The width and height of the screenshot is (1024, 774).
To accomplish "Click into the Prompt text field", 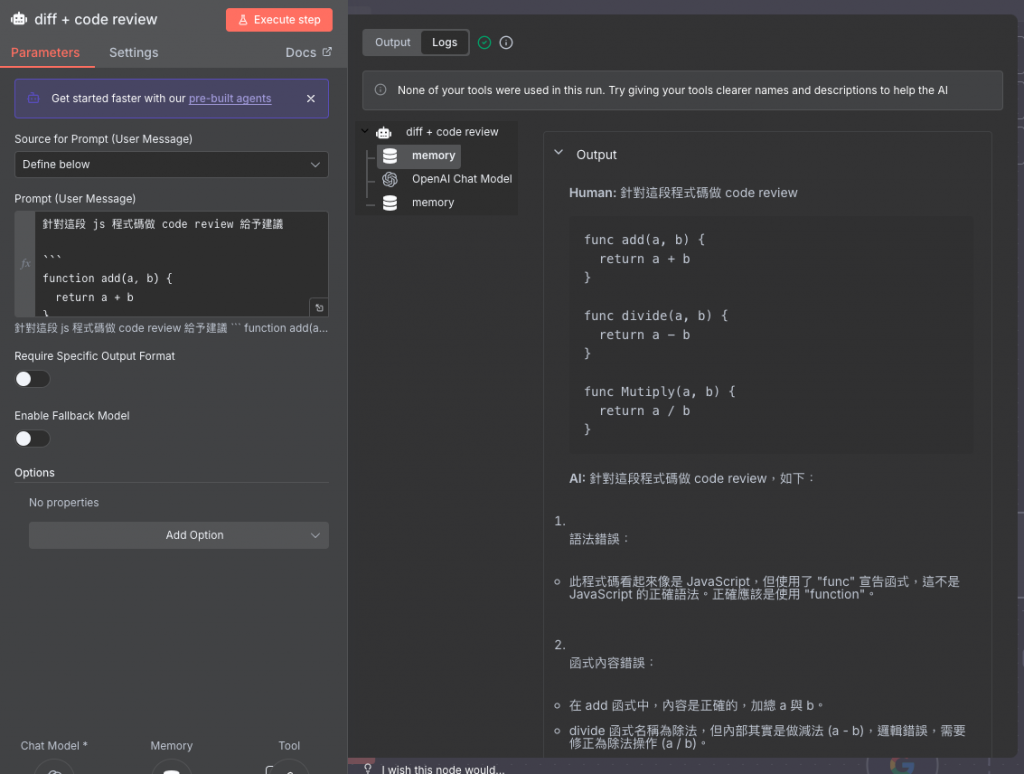I will [x=181, y=264].
